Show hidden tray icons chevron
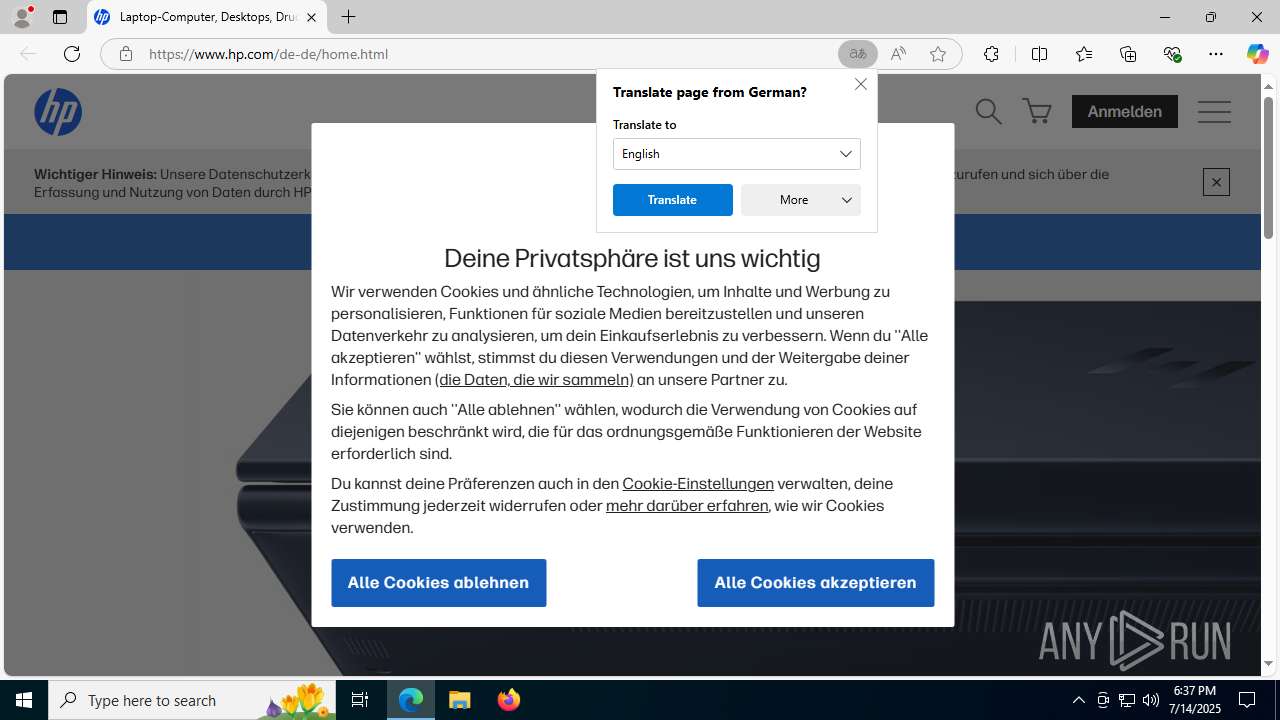Viewport: 1280px width, 720px height. [1078, 700]
